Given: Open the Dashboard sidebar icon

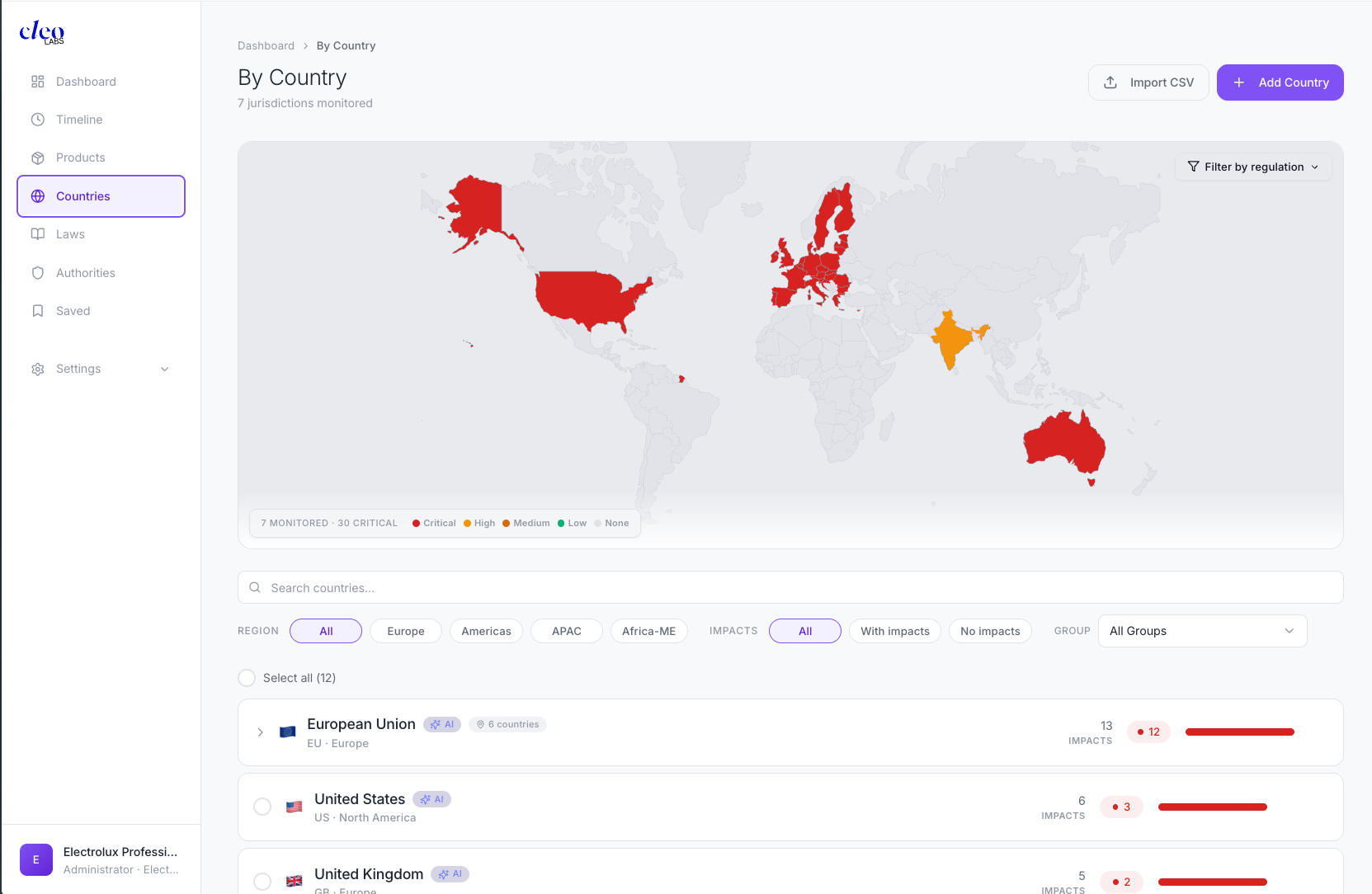Looking at the screenshot, I should [x=38, y=82].
